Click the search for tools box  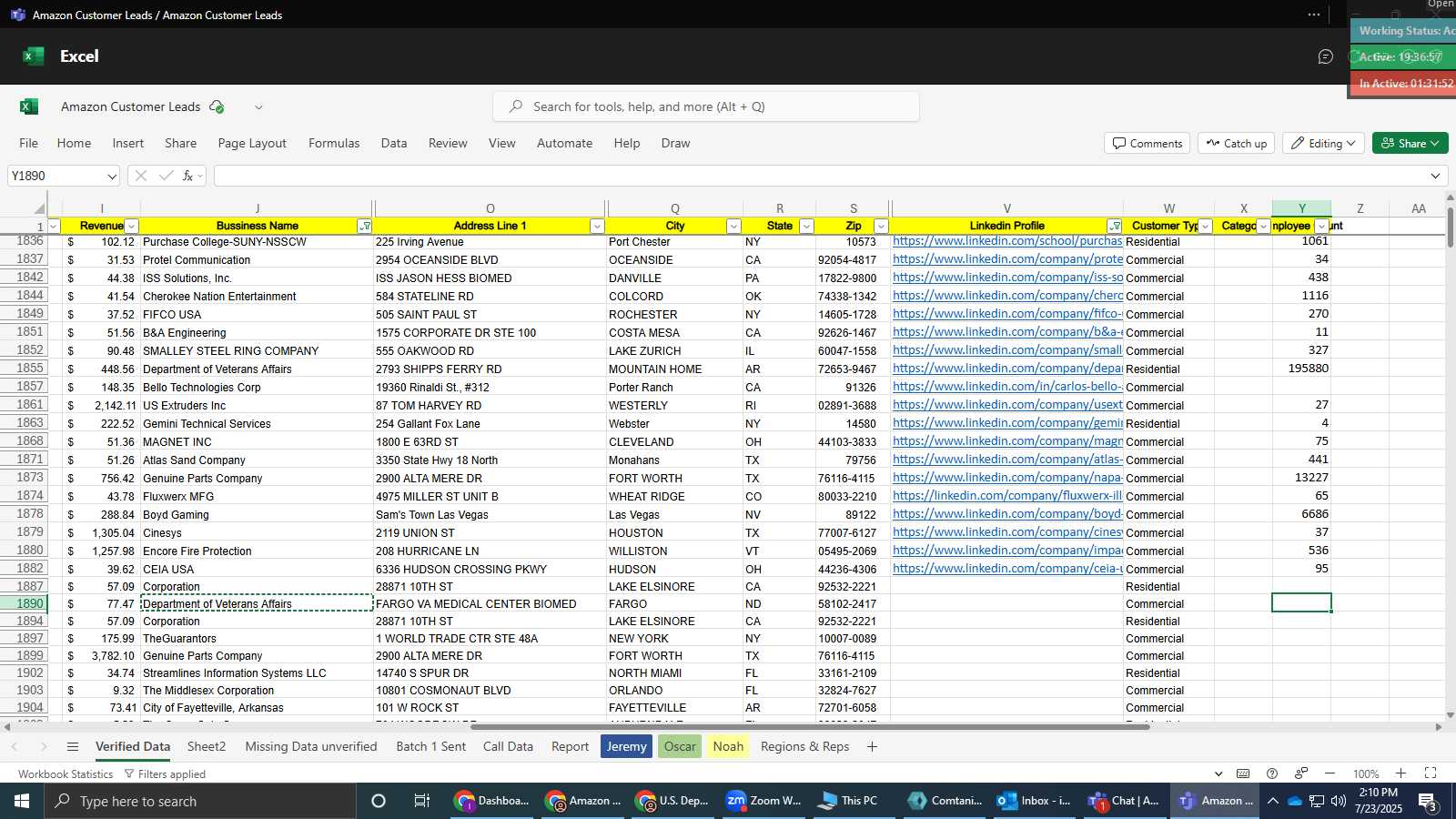[706, 106]
